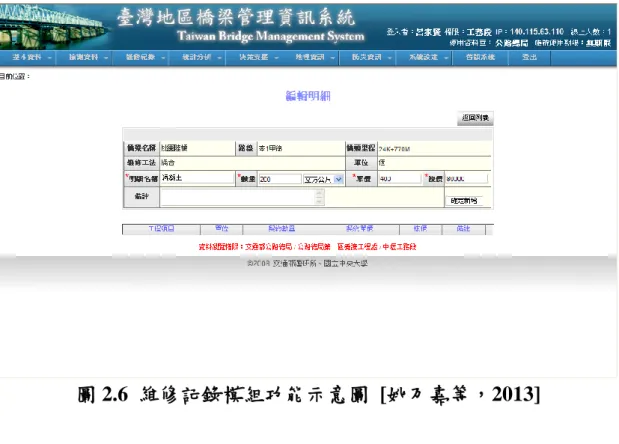Click the 備註 column header in bottom table
Image resolution: width=619 pixels, height=444 pixels.
463,229
